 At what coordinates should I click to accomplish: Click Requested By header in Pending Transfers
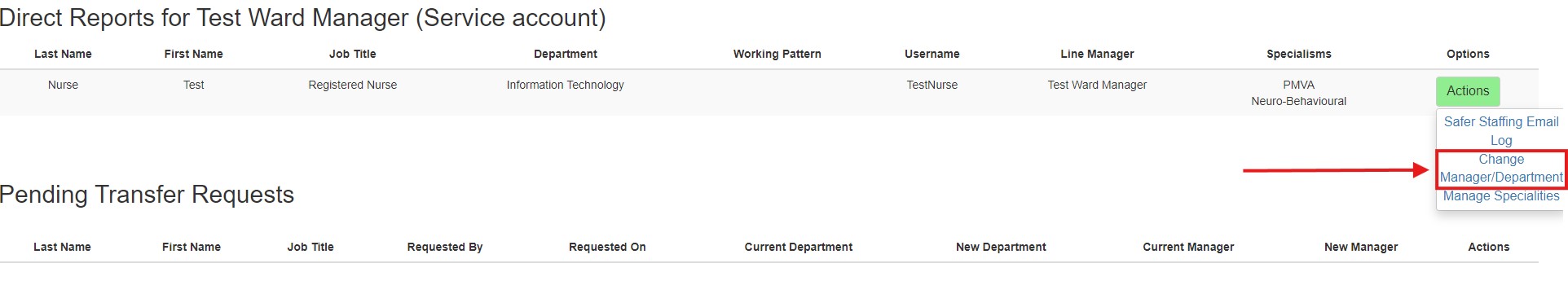[444, 247]
